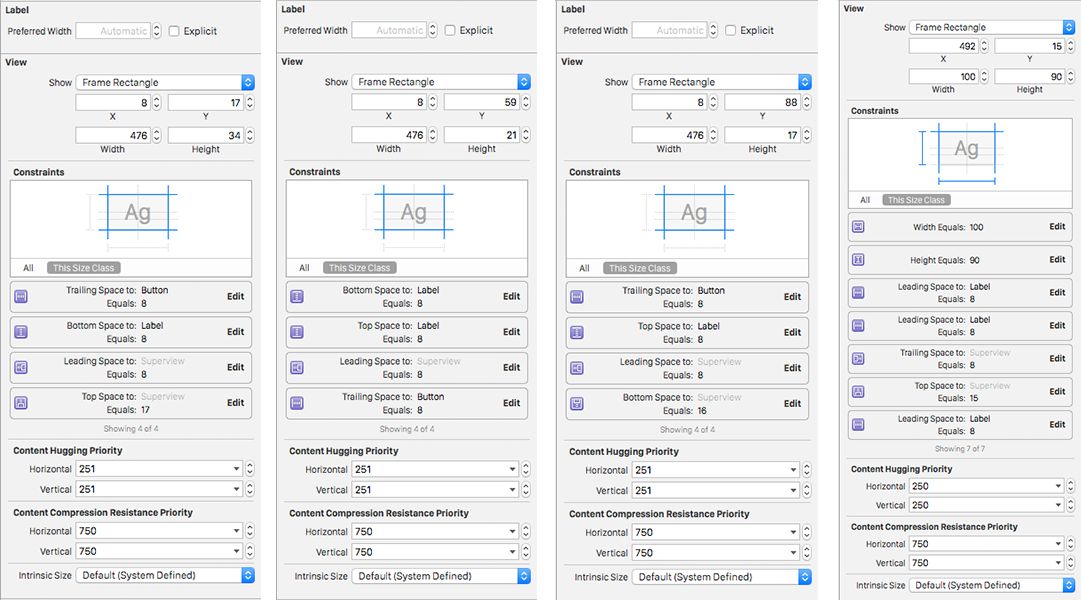Select All constraints tab in rightmost panel

865,200
